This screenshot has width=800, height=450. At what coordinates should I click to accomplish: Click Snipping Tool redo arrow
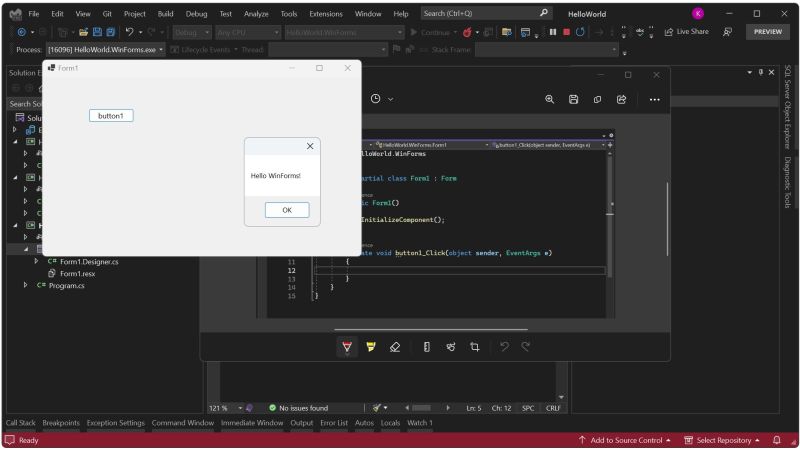point(526,347)
